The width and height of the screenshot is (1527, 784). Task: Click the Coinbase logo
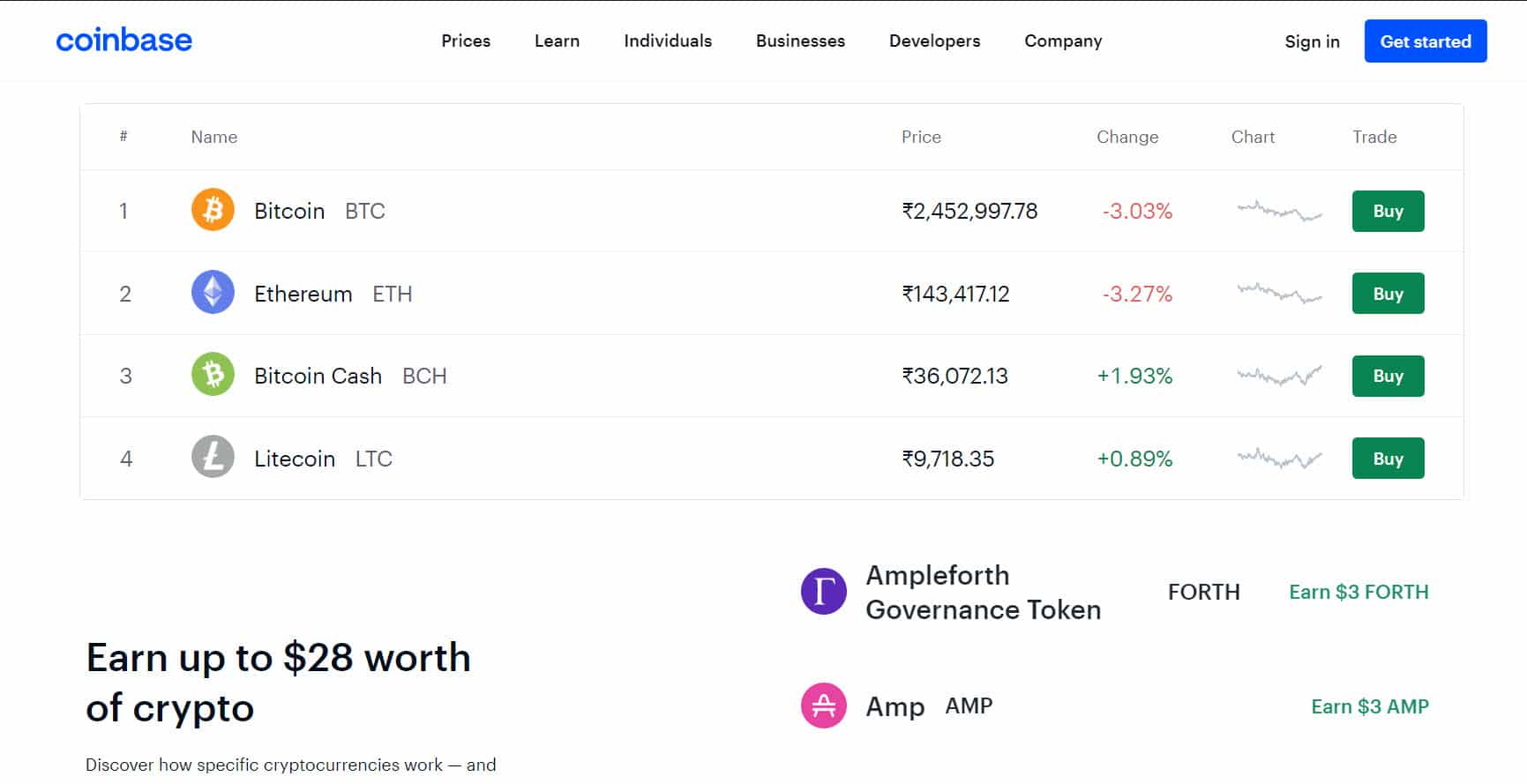[124, 41]
